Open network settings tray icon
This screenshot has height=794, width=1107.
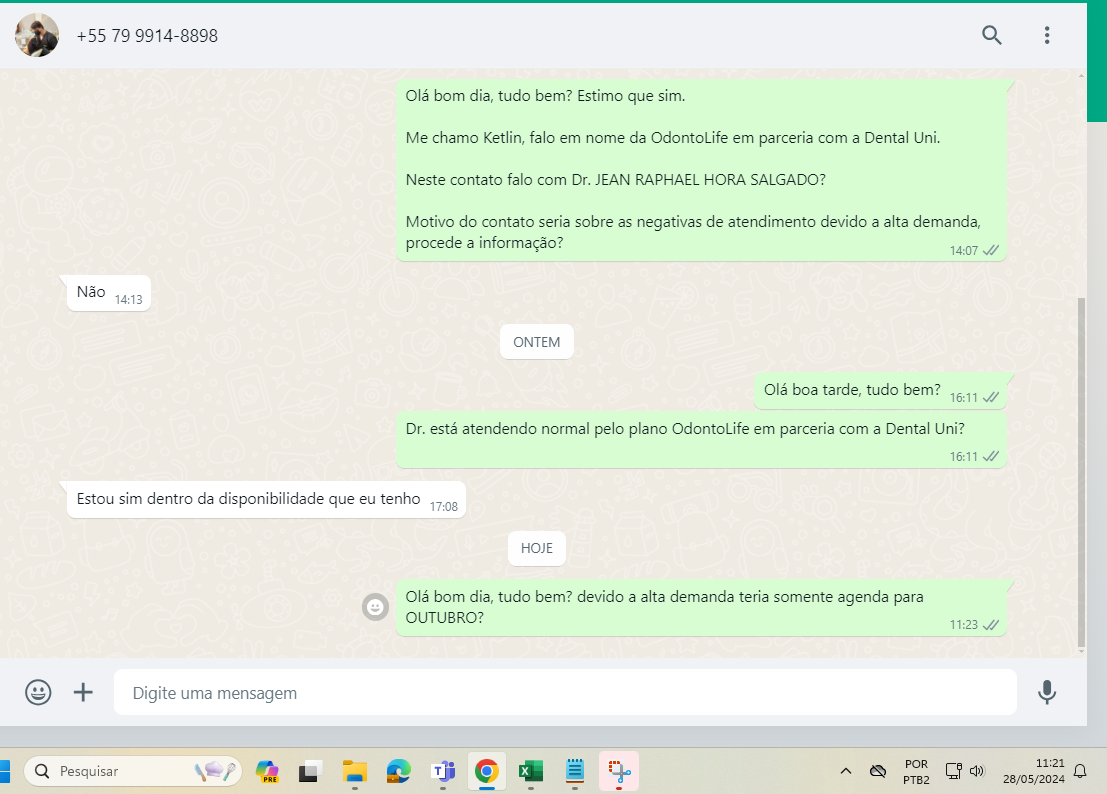tap(954, 771)
